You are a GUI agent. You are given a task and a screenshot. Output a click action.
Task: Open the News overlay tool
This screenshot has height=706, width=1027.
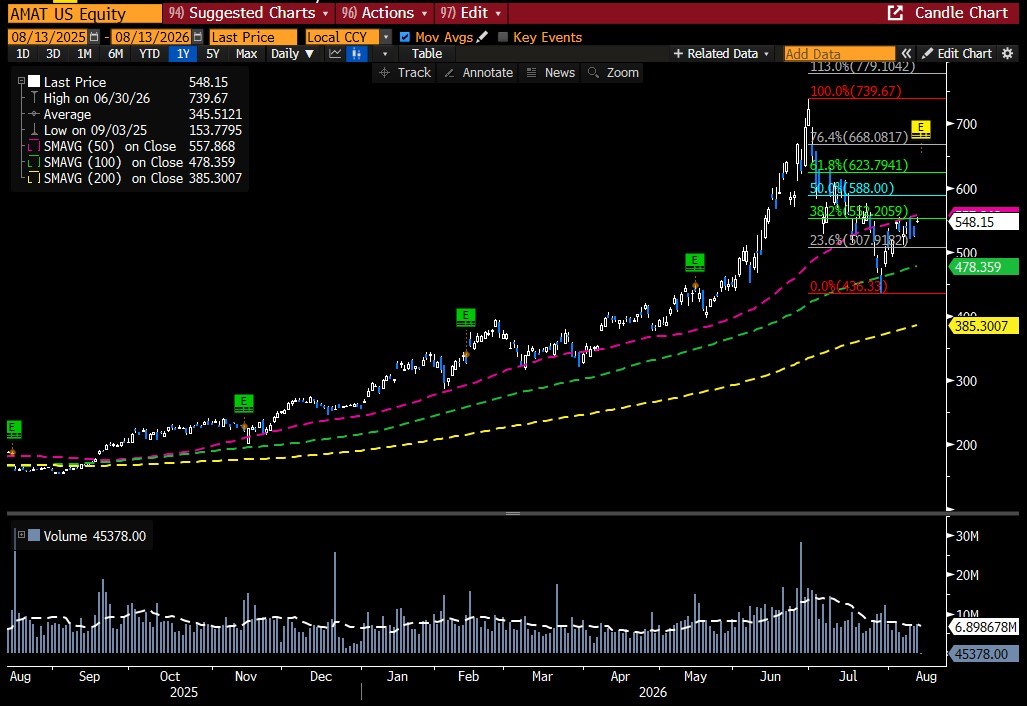click(x=551, y=73)
